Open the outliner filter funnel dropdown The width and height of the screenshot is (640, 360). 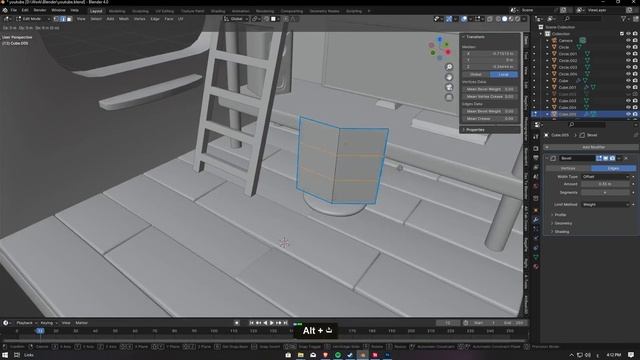tap(625, 19)
